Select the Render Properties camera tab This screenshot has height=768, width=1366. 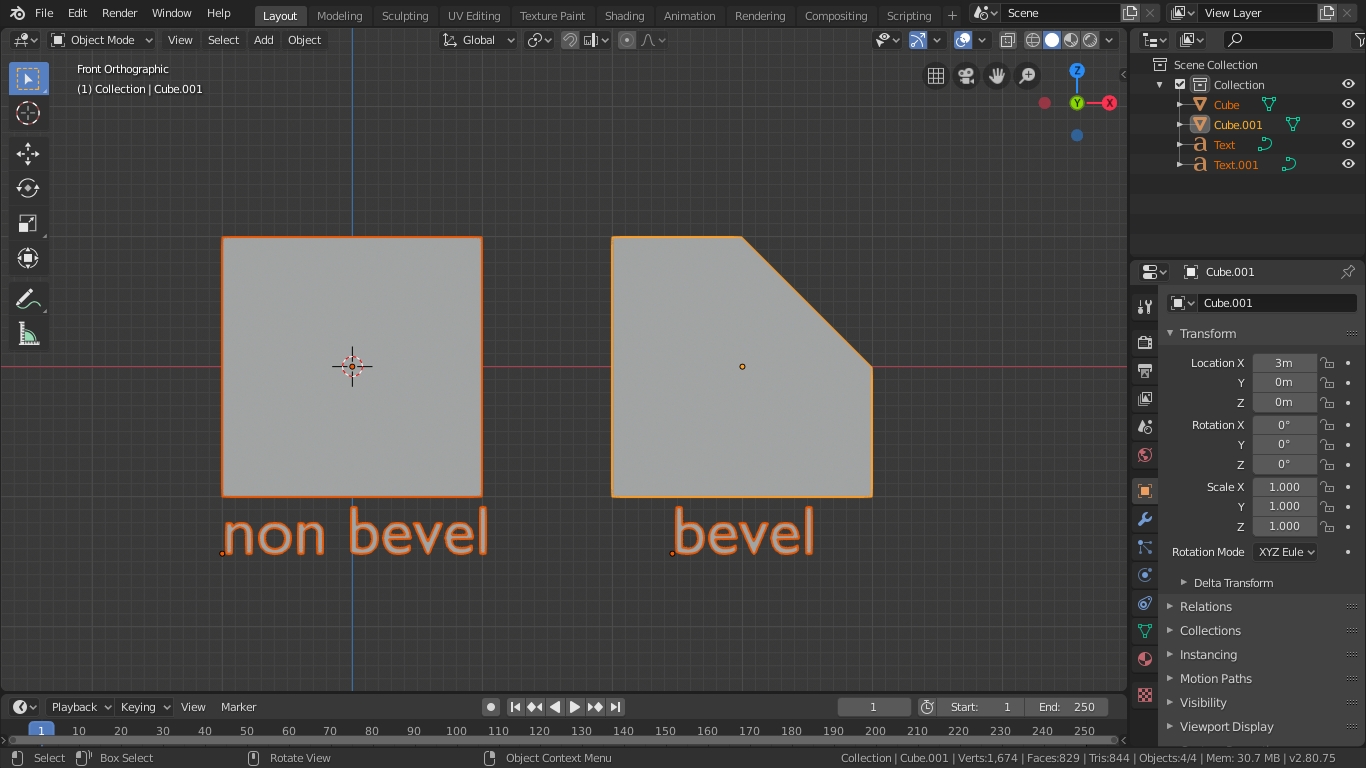click(x=1144, y=342)
